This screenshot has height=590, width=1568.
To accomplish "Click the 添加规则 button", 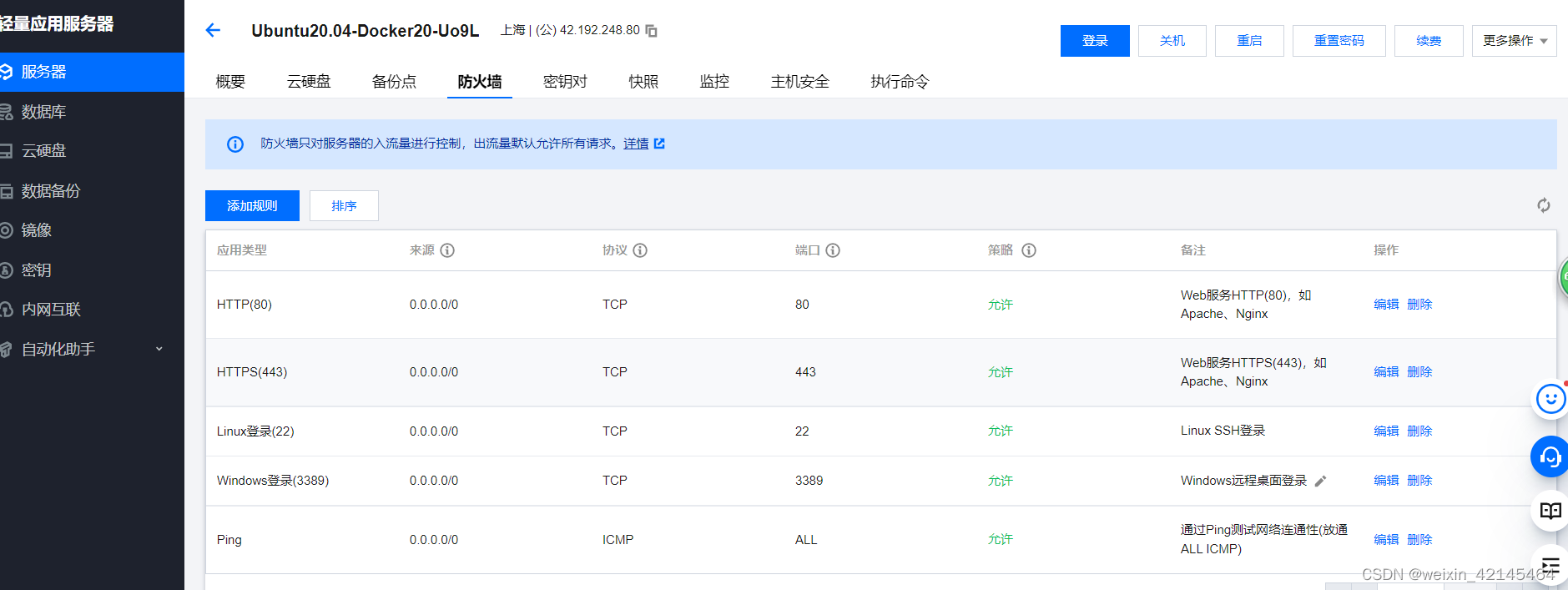I will (252, 206).
